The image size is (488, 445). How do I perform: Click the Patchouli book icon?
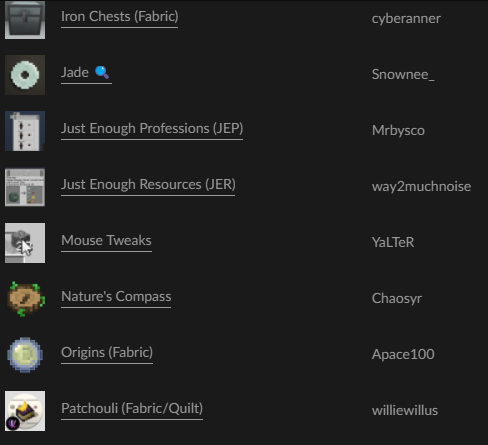point(25,411)
